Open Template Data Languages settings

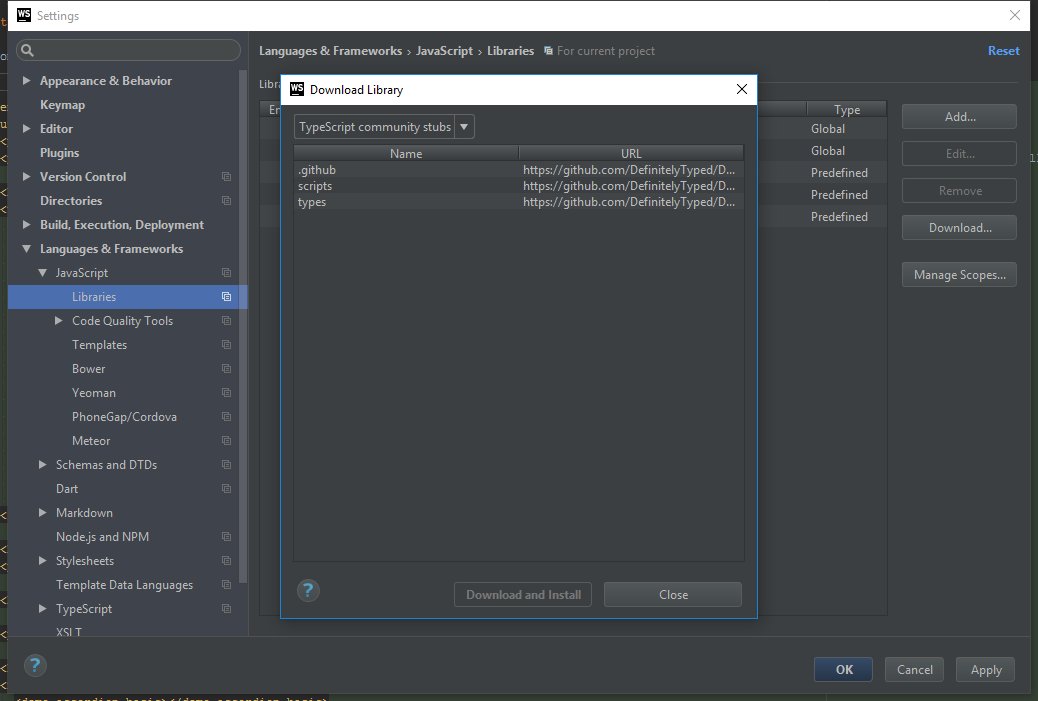(124, 584)
